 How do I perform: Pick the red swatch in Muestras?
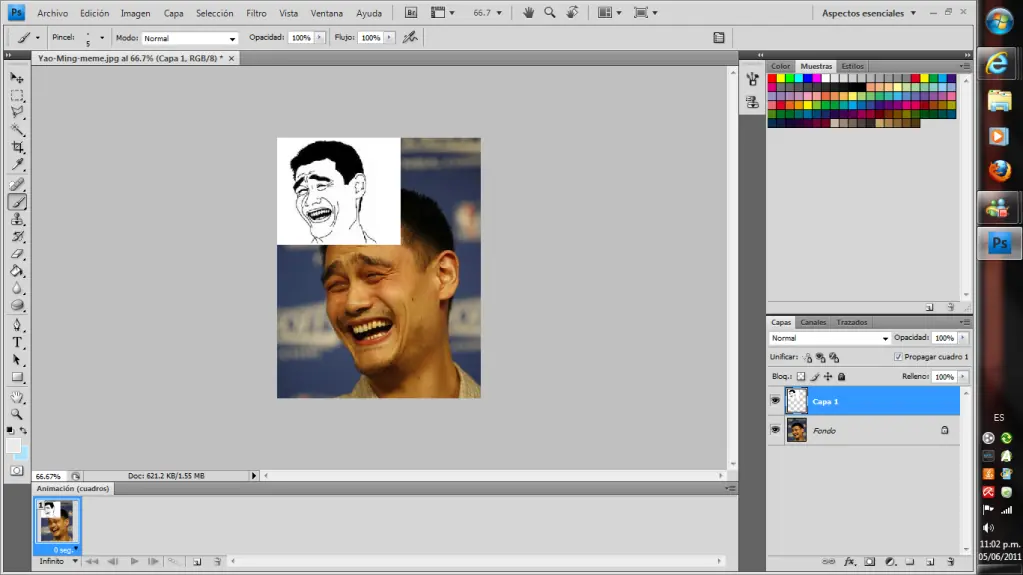coord(772,78)
